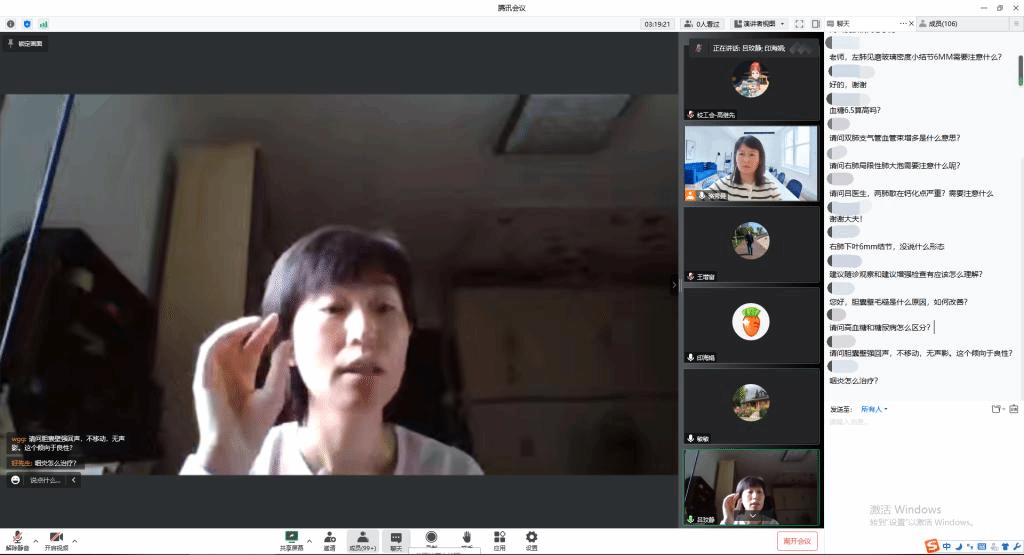Turn on camera with 开启视频

[x=56, y=540]
